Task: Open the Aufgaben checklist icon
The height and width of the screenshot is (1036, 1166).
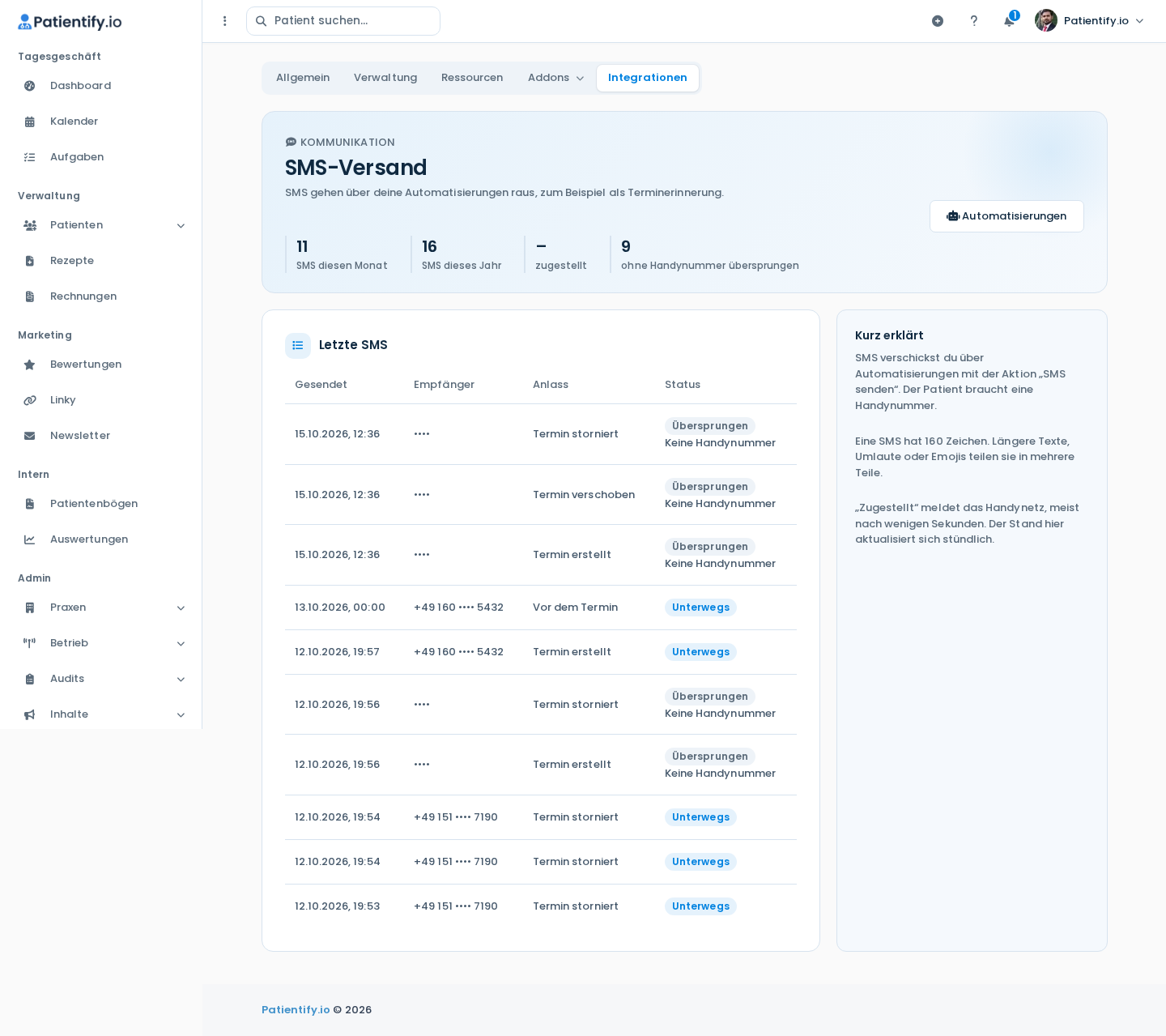Action: click(x=30, y=157)
